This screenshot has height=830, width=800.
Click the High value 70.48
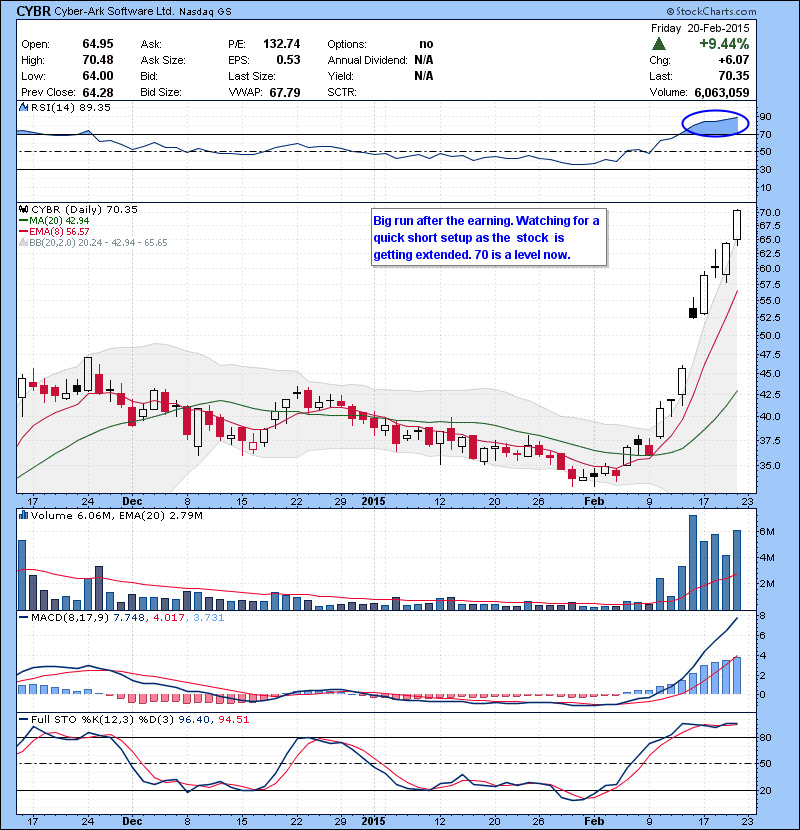[x=98, y=60]
